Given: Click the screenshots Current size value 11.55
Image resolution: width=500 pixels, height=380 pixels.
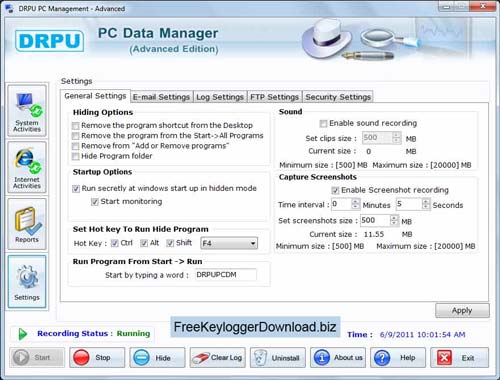Looking at the screenshot, I should (374, 234).
